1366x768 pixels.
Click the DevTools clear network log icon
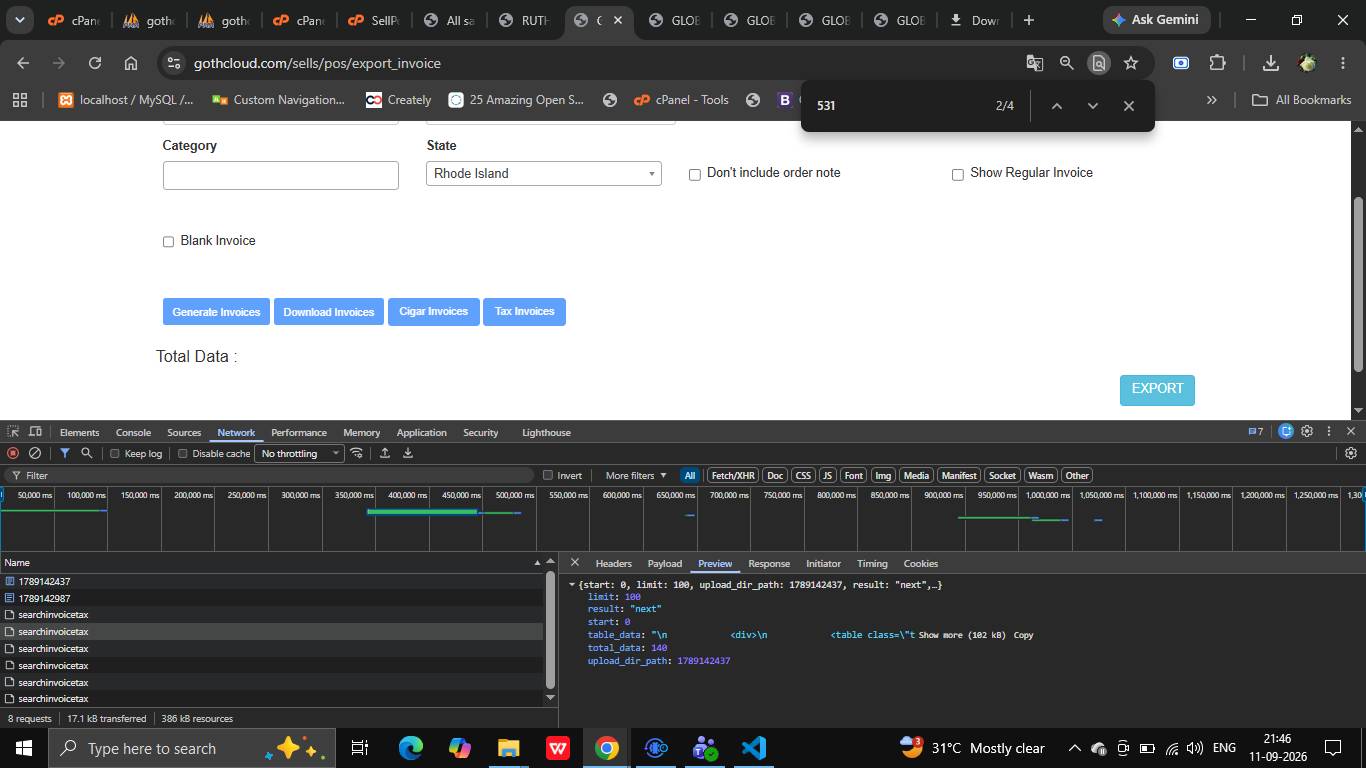(35, 453)
